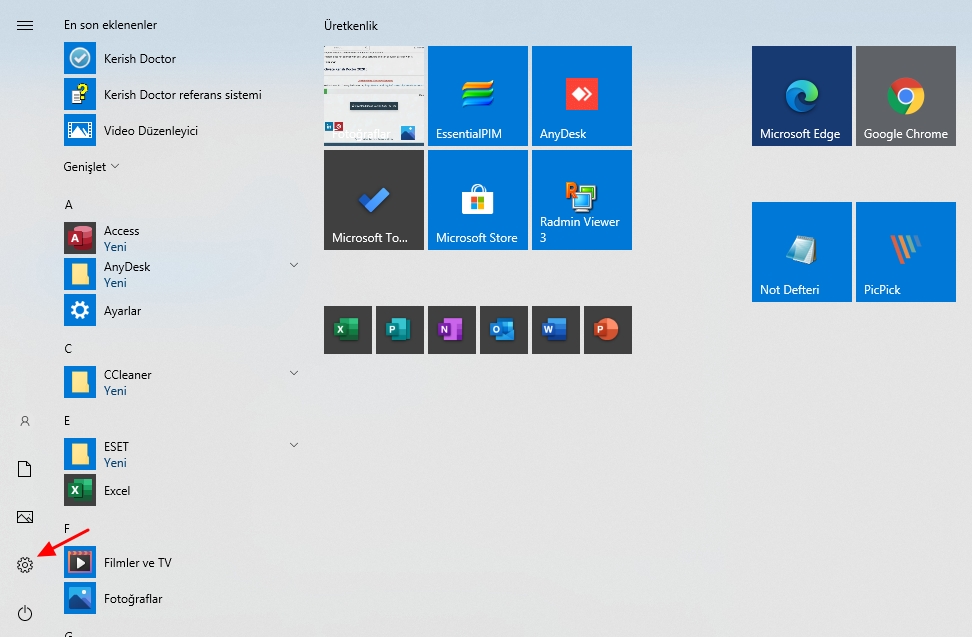The image size is (972, 637).
Task: Open the small Word tile
Action: [x=556, y=330]
